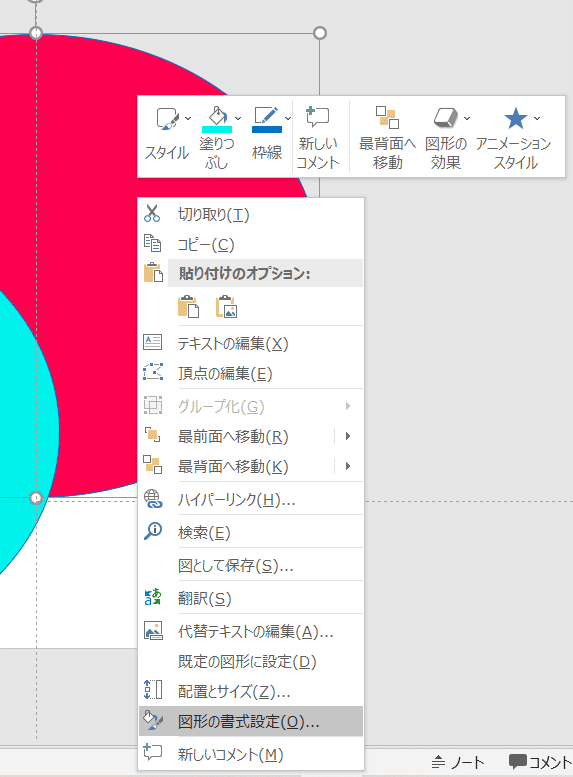Click the cyan fill color bar swatch

pos(217,129)
